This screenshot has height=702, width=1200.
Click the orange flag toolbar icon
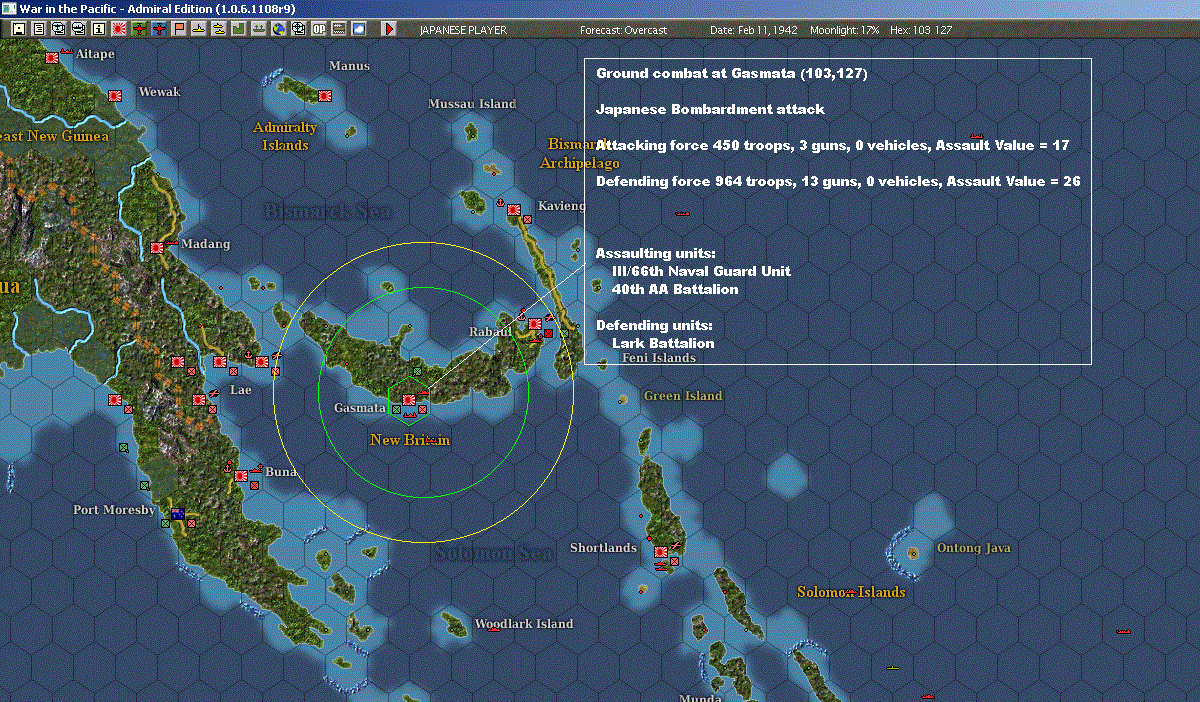point(179,29)
